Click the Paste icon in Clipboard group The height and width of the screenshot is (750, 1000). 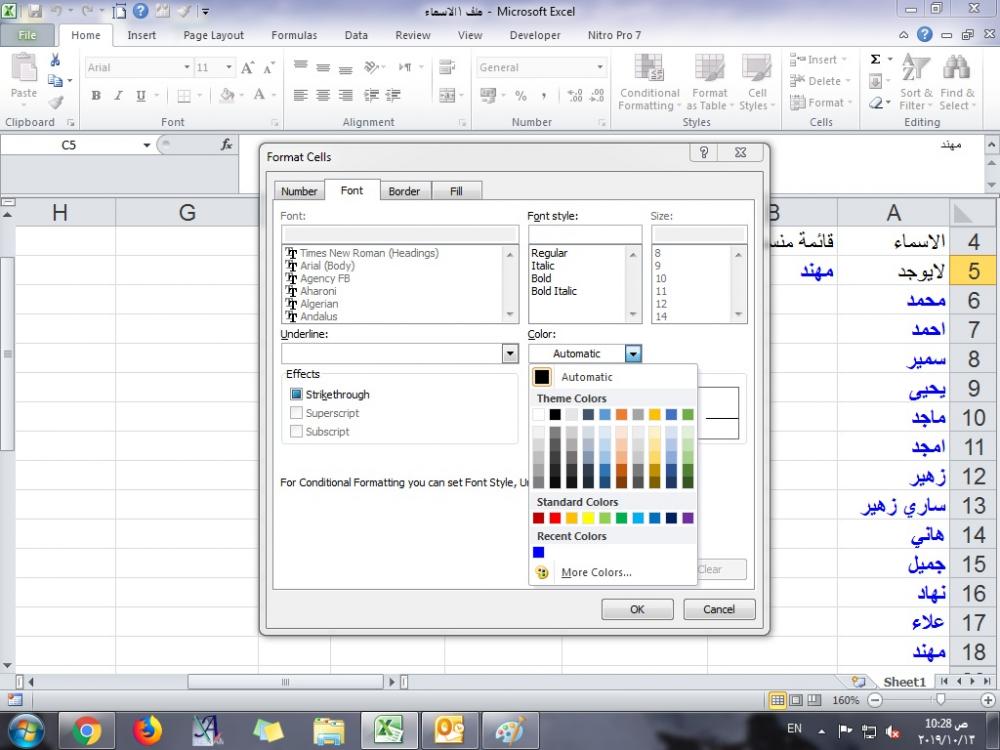pos(24,68)
